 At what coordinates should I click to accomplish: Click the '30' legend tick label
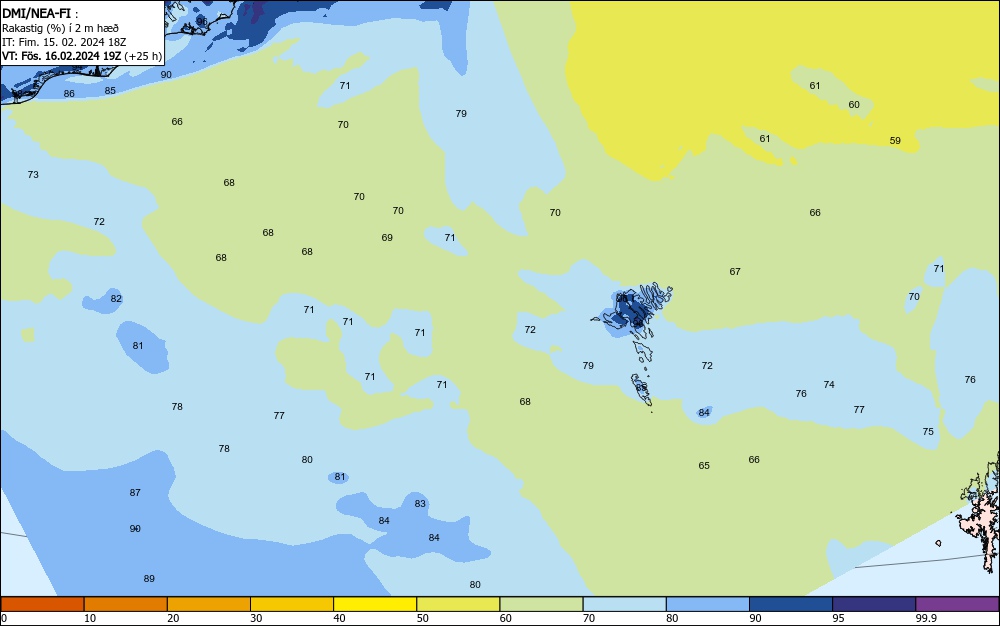pos(256,618)
